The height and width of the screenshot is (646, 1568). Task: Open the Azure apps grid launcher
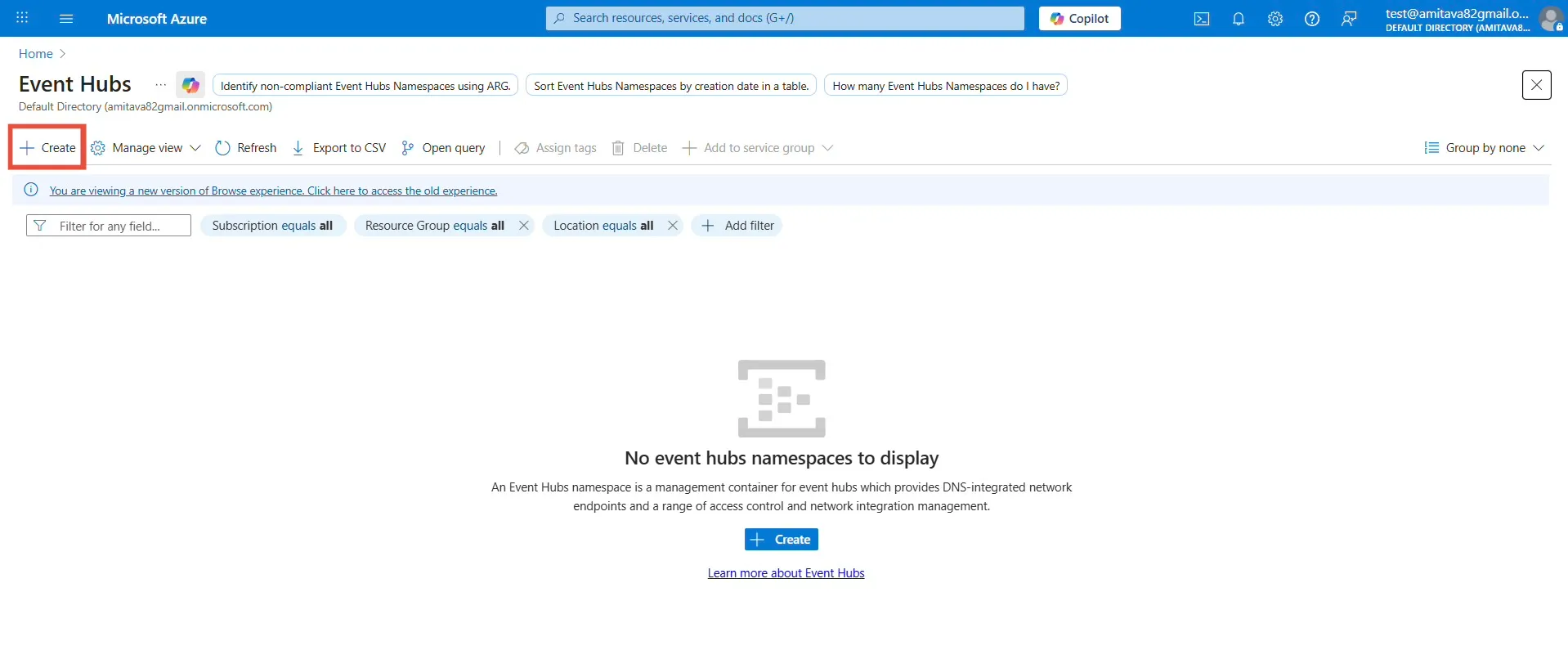[x=22, y=18]
